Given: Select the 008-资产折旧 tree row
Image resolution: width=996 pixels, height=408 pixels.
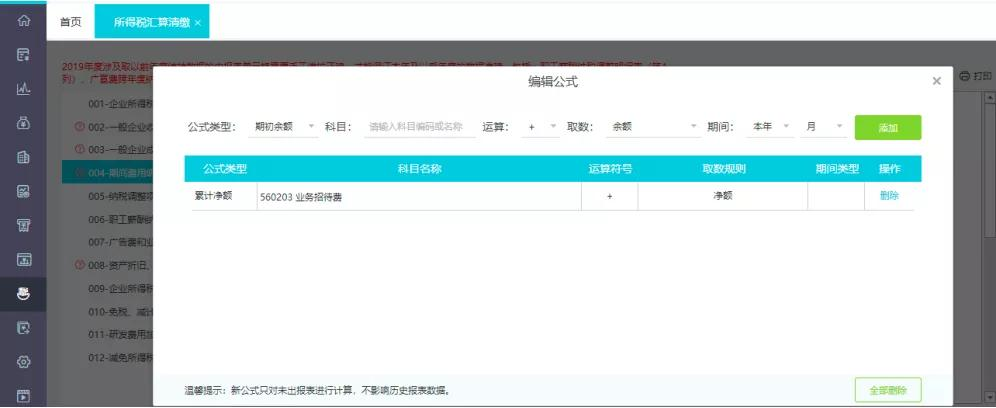Looking at the screenshot, I should tap(108, 265).
